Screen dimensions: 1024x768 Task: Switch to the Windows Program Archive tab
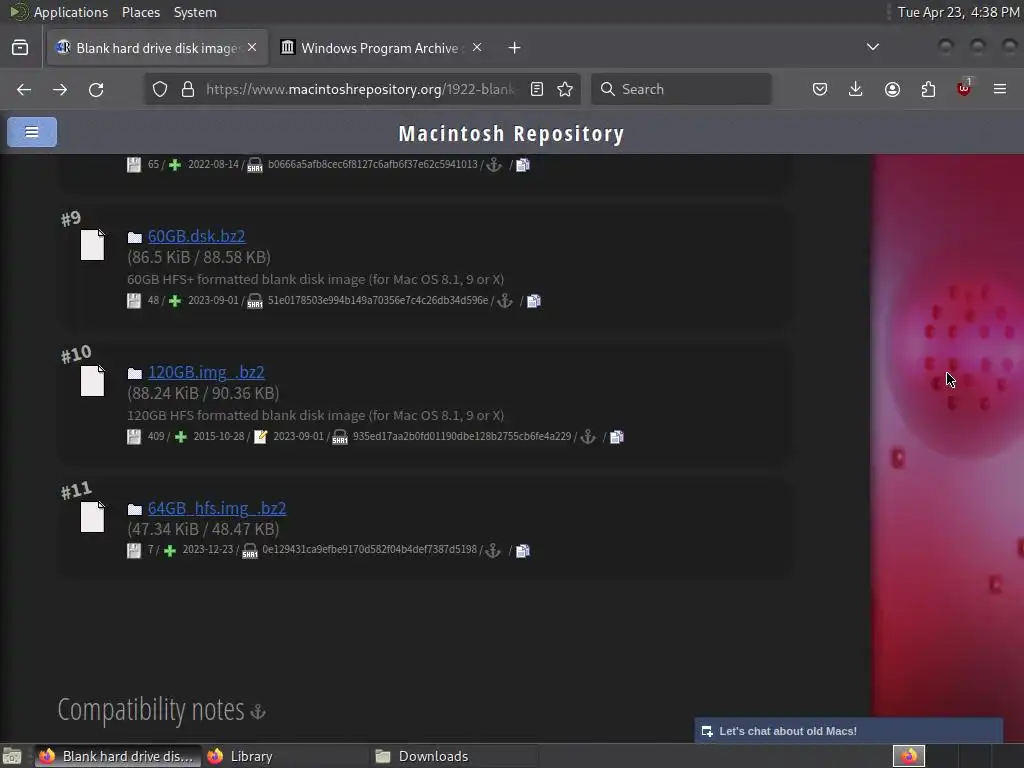[381, 48]
